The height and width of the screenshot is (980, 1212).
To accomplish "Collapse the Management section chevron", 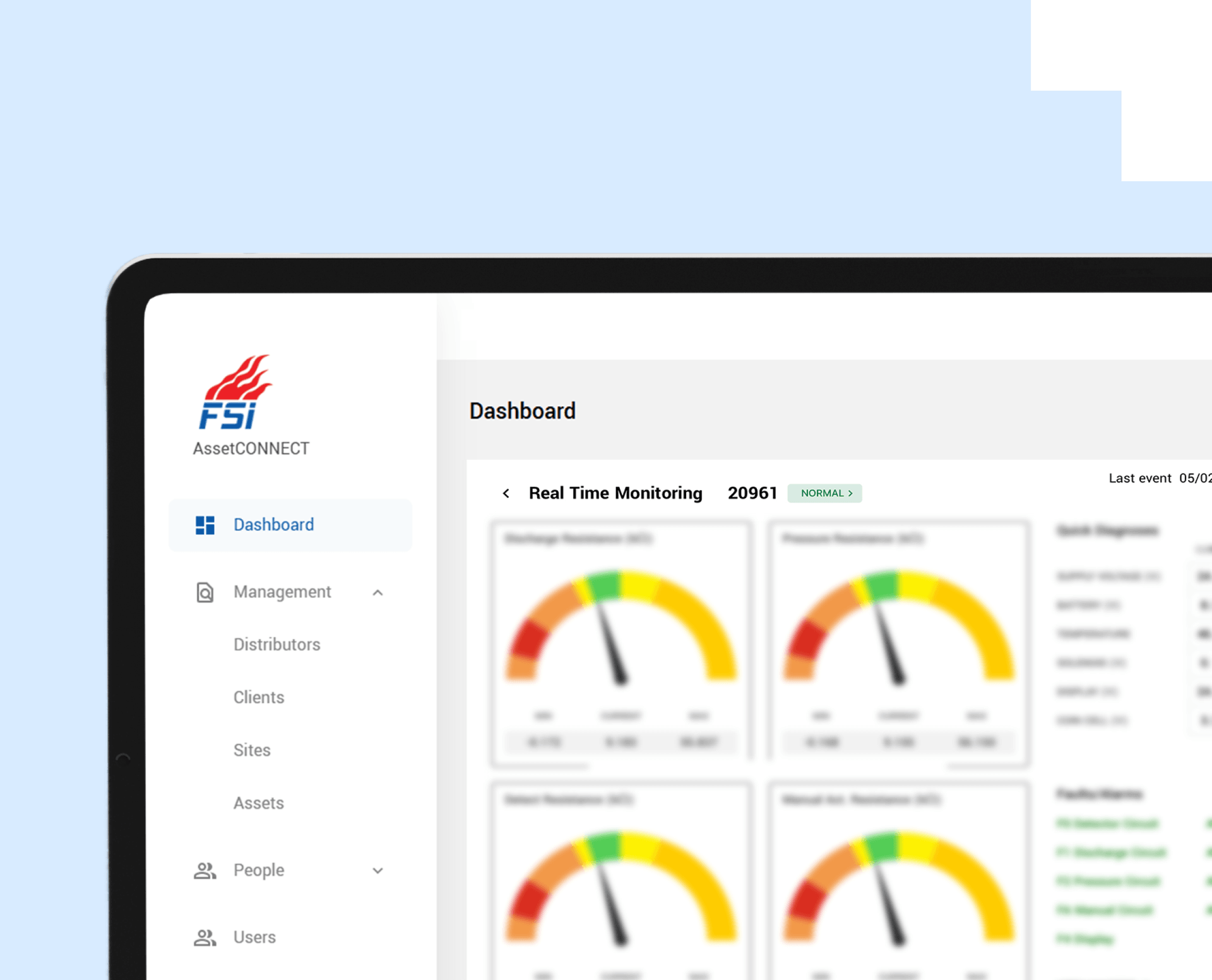I will (377, 592).
